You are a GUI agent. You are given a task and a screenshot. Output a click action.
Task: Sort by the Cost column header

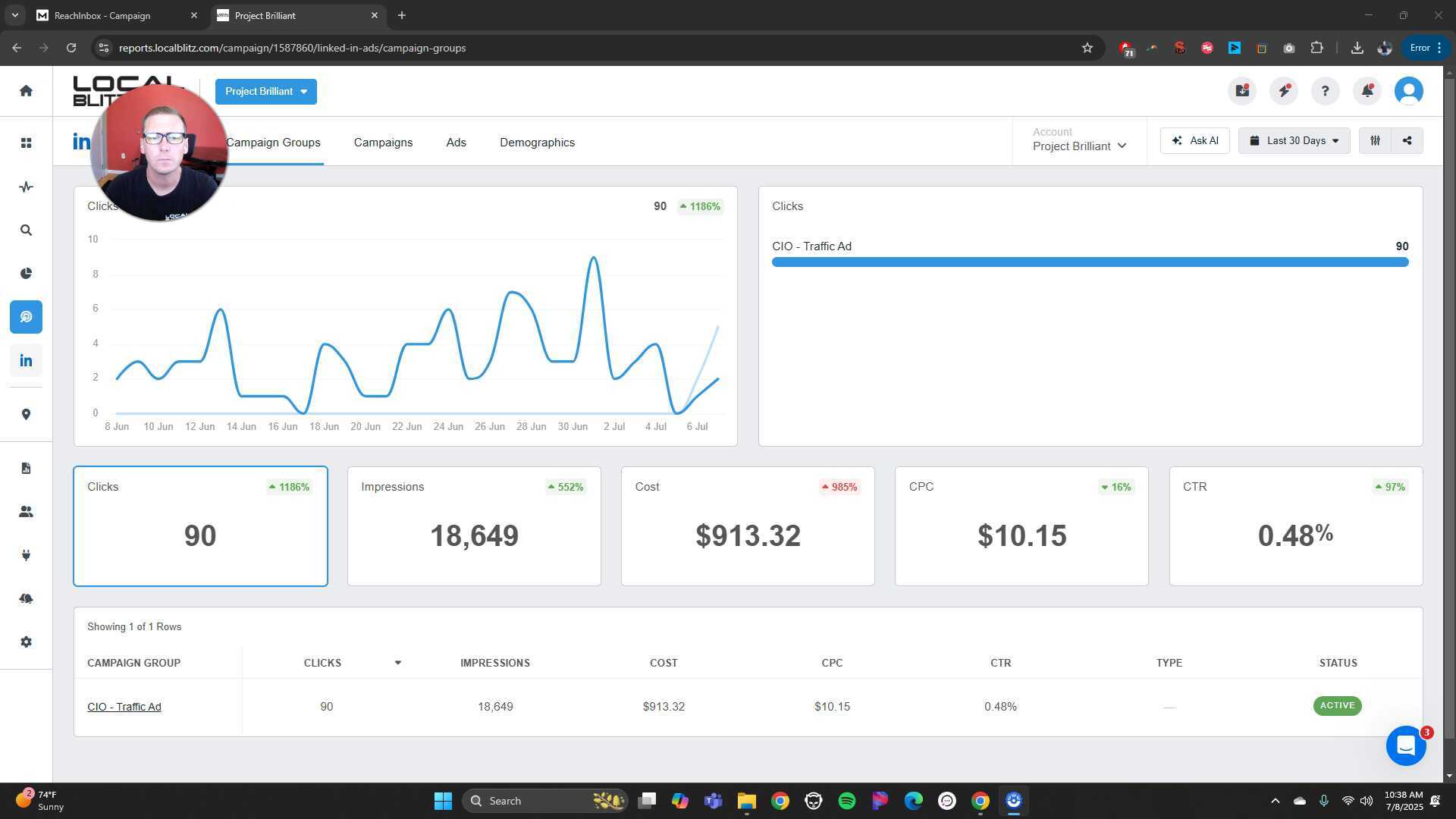coord(664,663)
